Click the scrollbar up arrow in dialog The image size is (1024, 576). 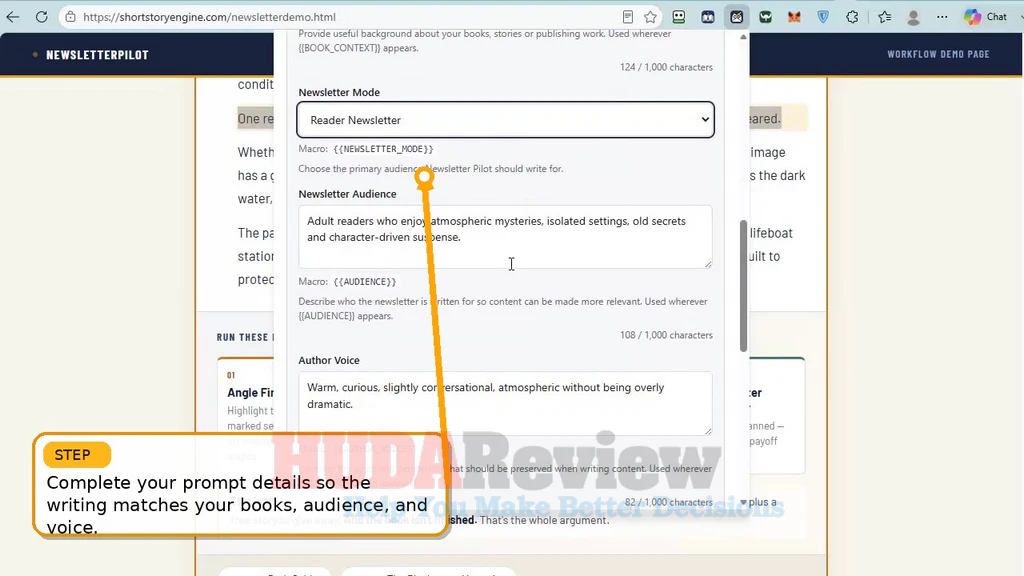(743, 37)
